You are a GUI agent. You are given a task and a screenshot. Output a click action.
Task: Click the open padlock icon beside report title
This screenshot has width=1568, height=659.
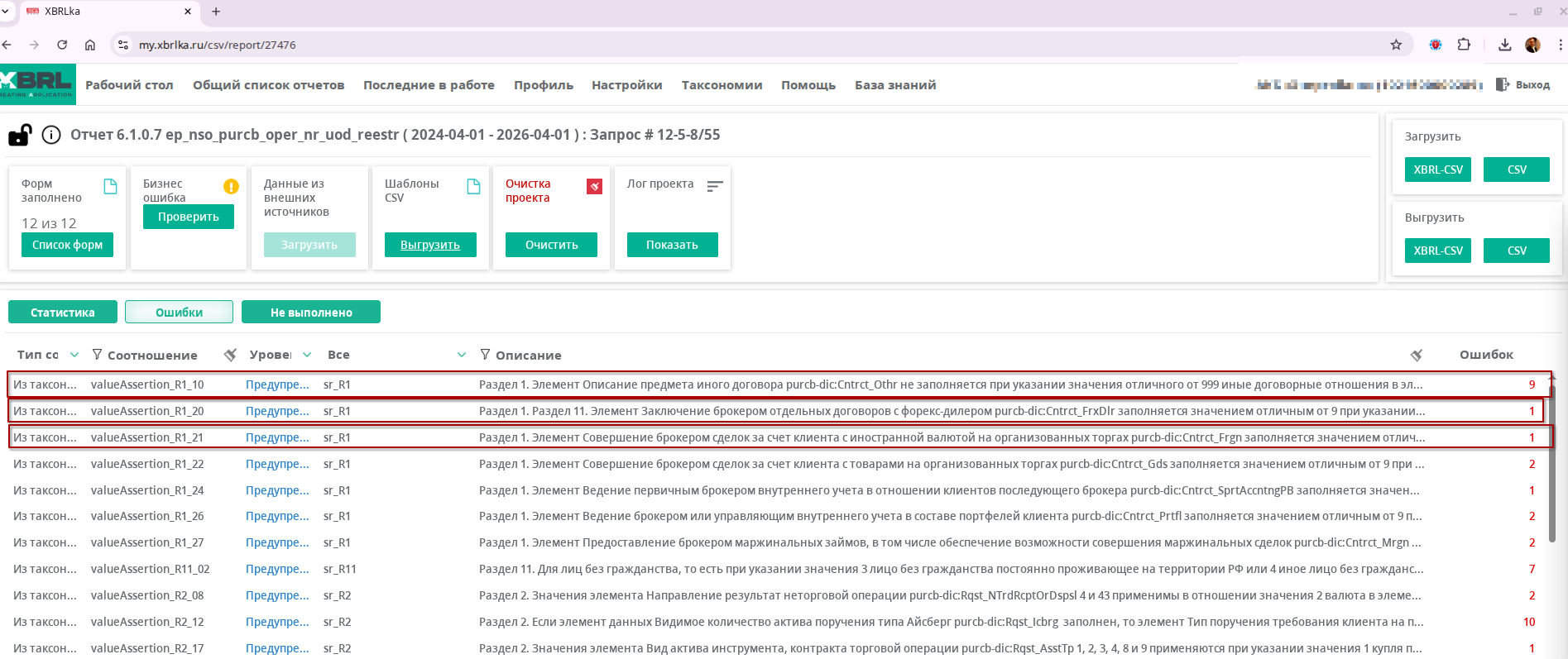point(20,135)
